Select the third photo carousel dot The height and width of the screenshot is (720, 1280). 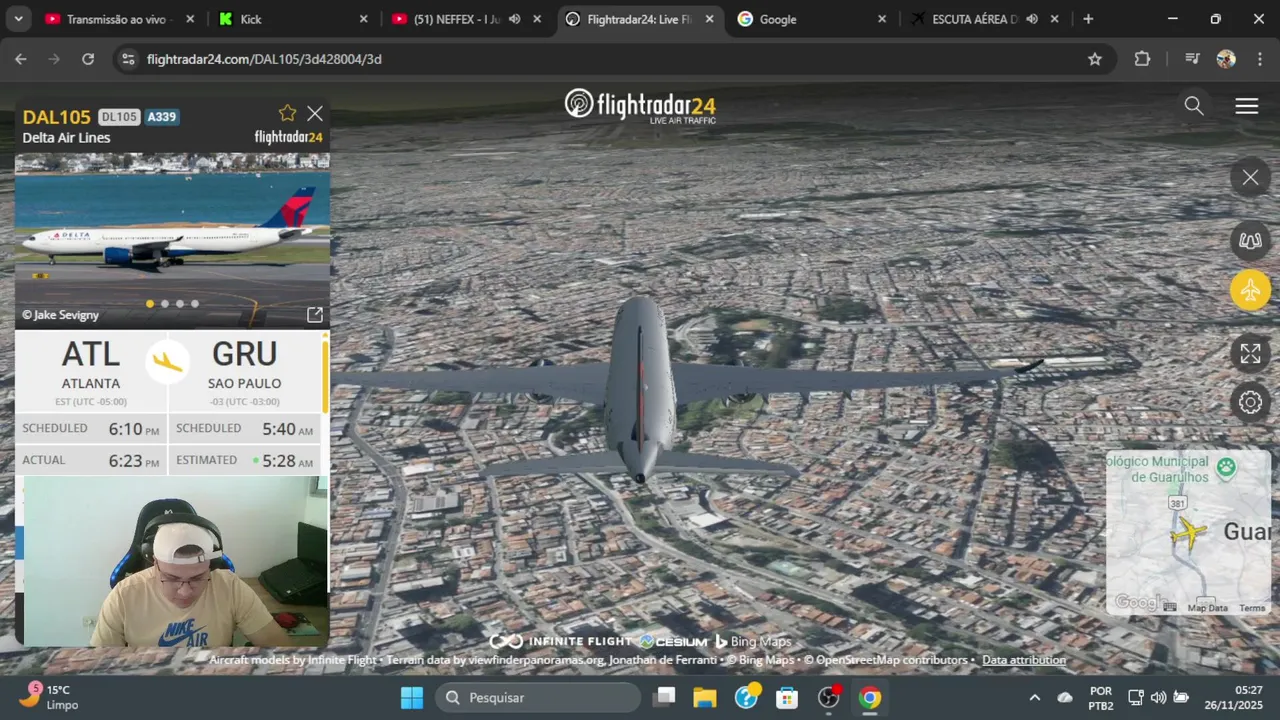[180, 304]
